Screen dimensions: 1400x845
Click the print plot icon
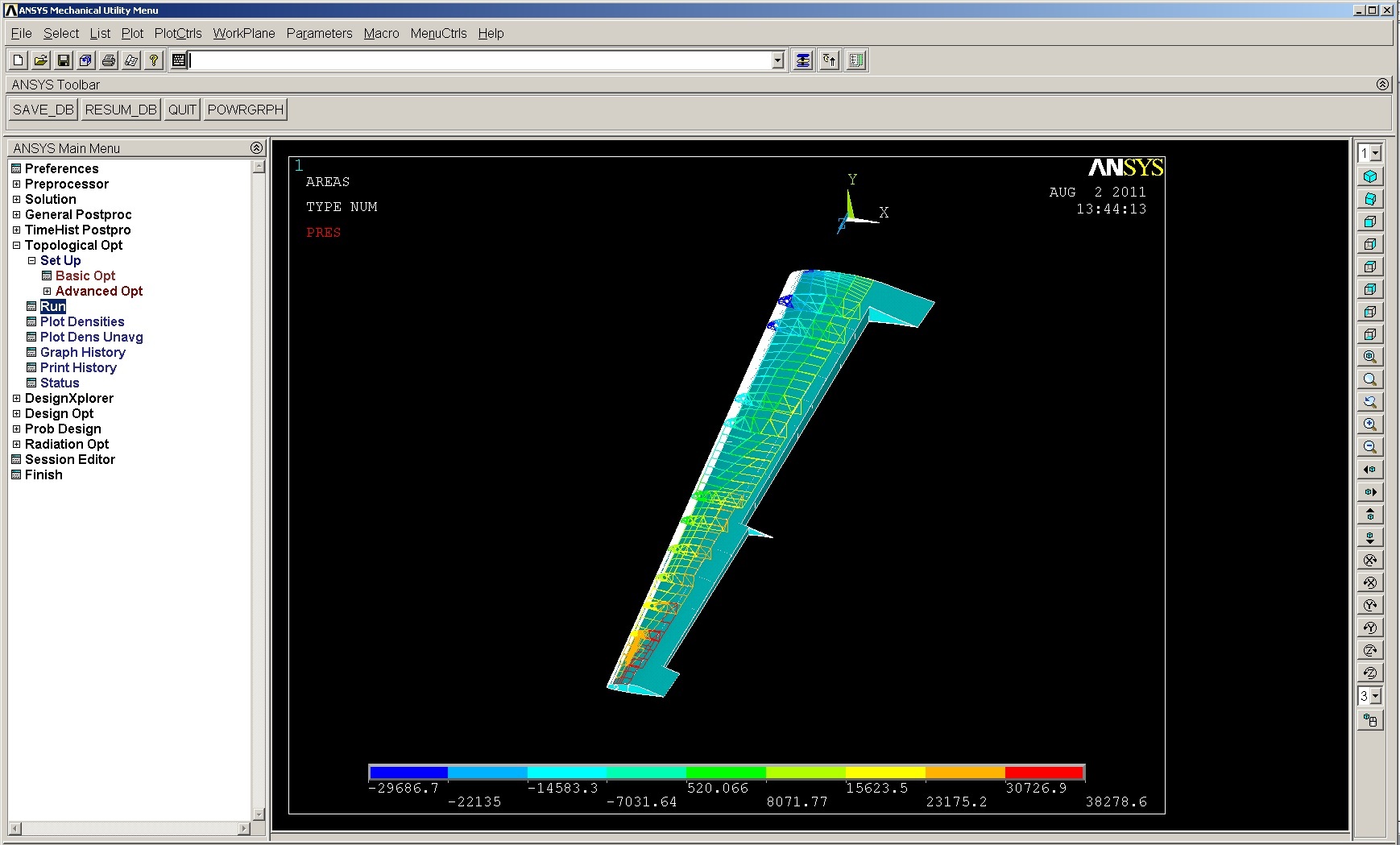[x=109, y=60]
